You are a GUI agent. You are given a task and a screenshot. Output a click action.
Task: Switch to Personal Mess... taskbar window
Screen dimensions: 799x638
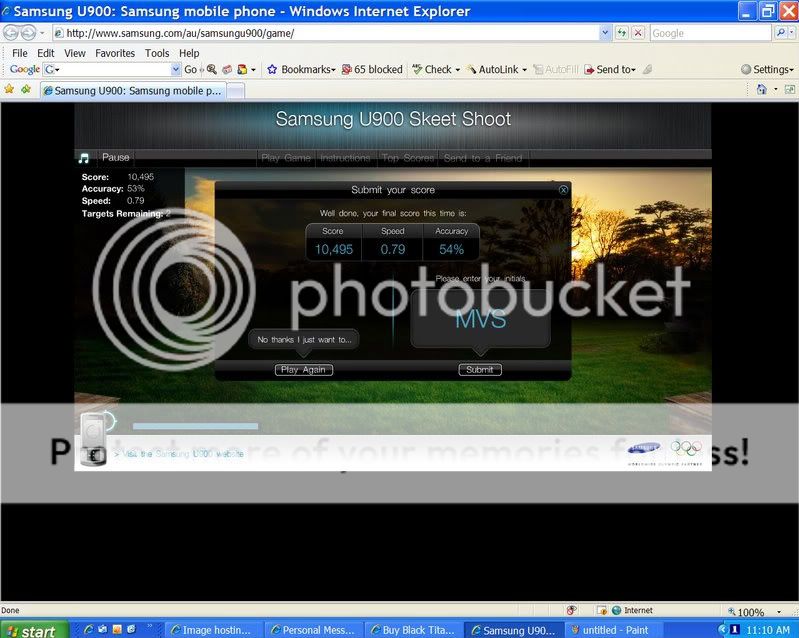pos(314,630)
